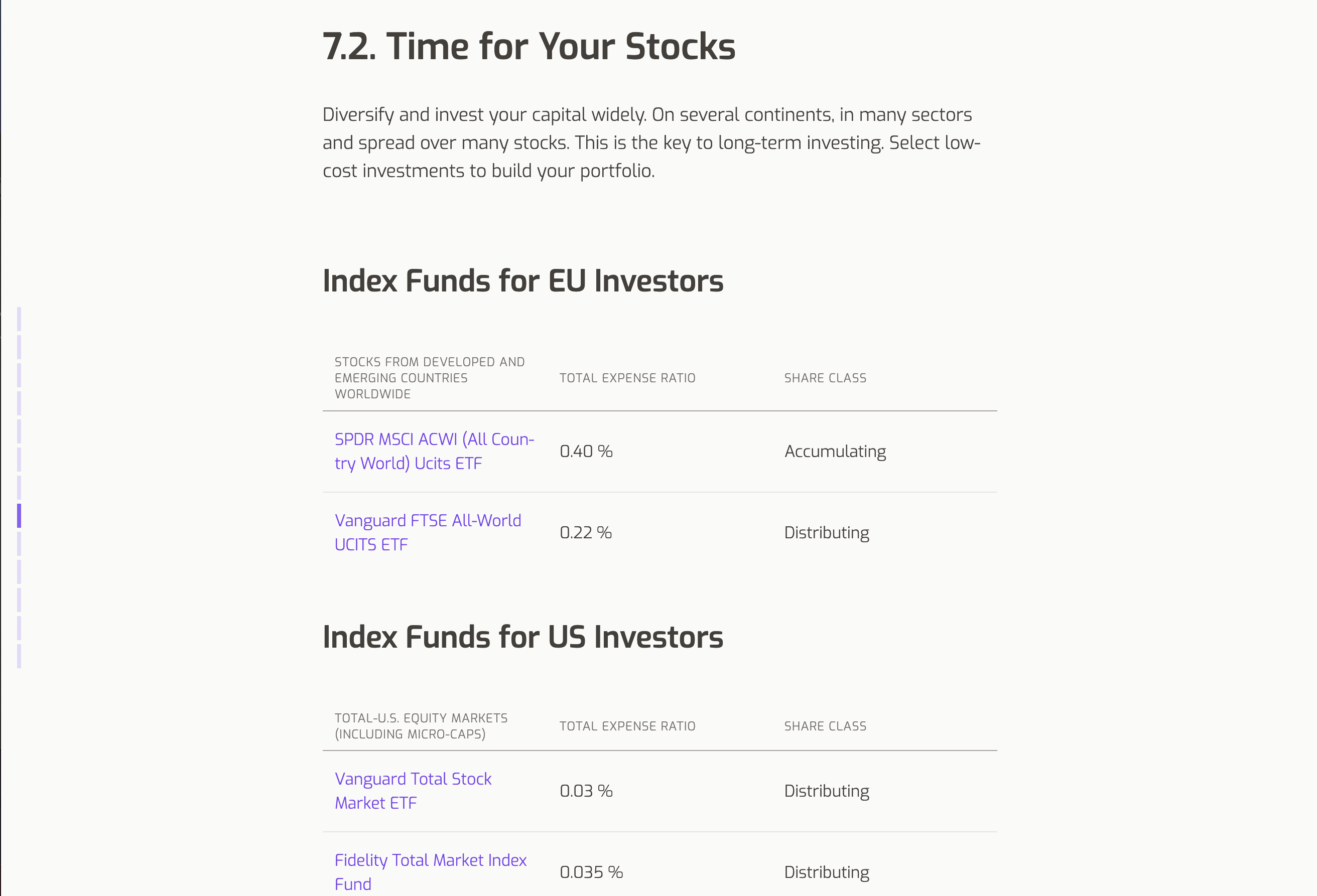Click the 'Index Funds for US Investors' heading
The width and height of the screenshot is (1317, 896).
pyautogui.click(x=522, y=637)
